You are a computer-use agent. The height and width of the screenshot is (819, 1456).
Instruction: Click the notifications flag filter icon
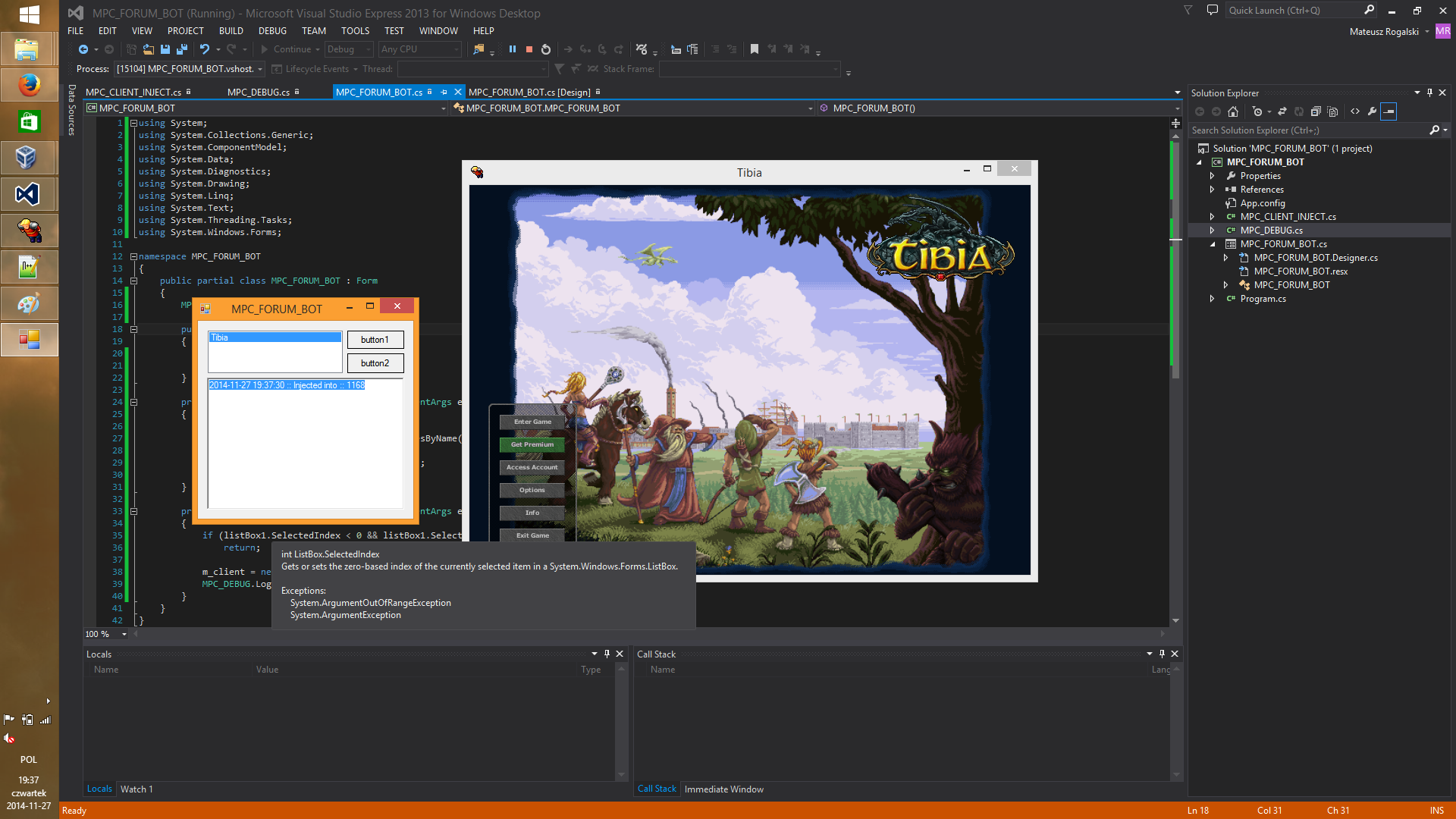click(1188, 10)
